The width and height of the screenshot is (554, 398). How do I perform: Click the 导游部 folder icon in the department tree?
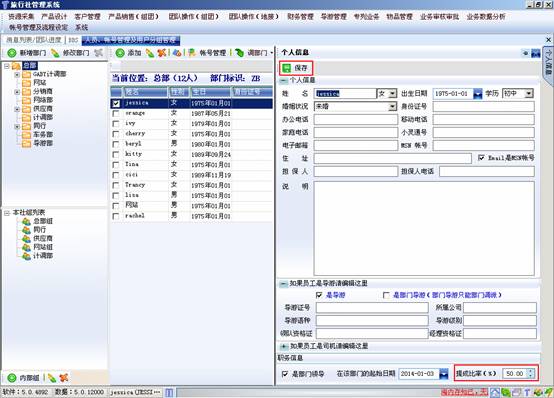pos(26,144)
